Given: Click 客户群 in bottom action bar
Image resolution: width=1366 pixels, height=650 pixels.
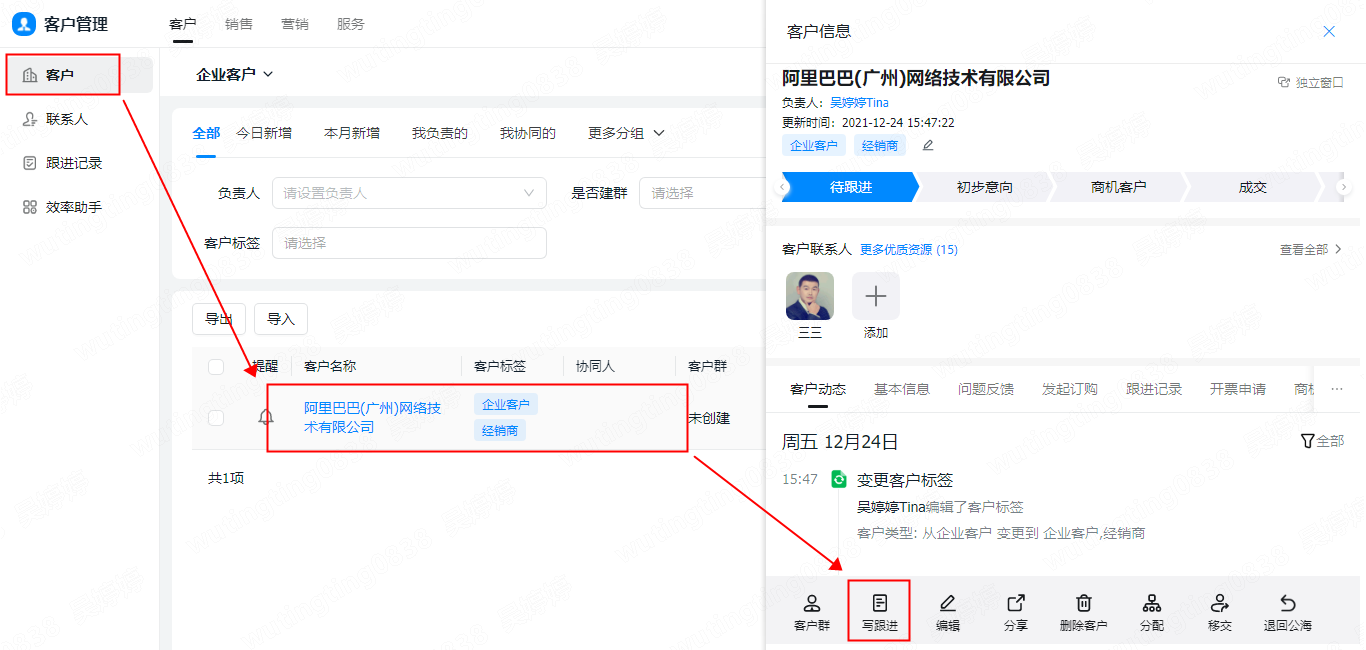Looking at the screenshot, I should 812,612.
